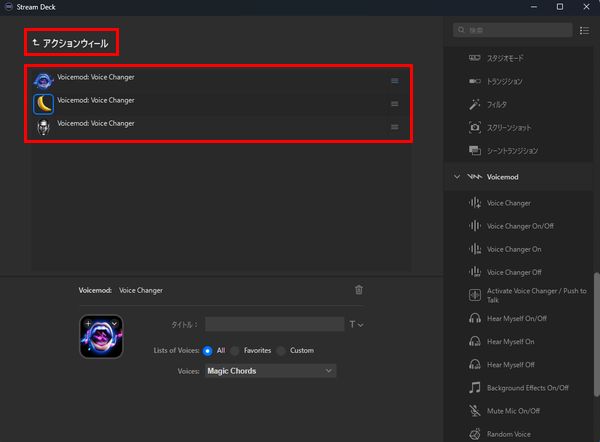This screenshot has height=442, width=600.
Task: Choose the シーントランジション action icon
Action: (474, 150)
